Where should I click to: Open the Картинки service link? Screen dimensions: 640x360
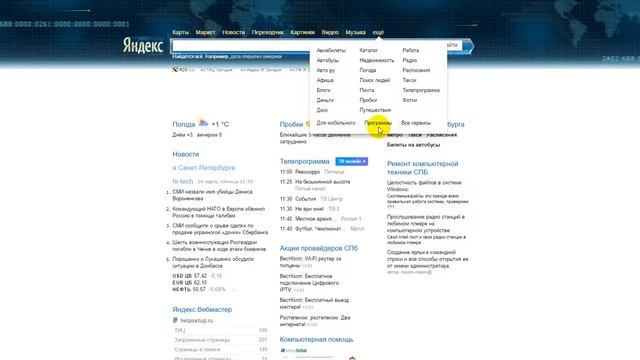coord(302,32)
